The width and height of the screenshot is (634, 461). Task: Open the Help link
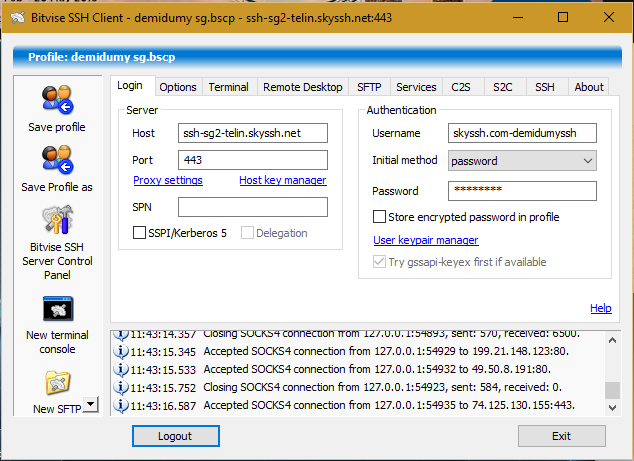pos(600,308)
